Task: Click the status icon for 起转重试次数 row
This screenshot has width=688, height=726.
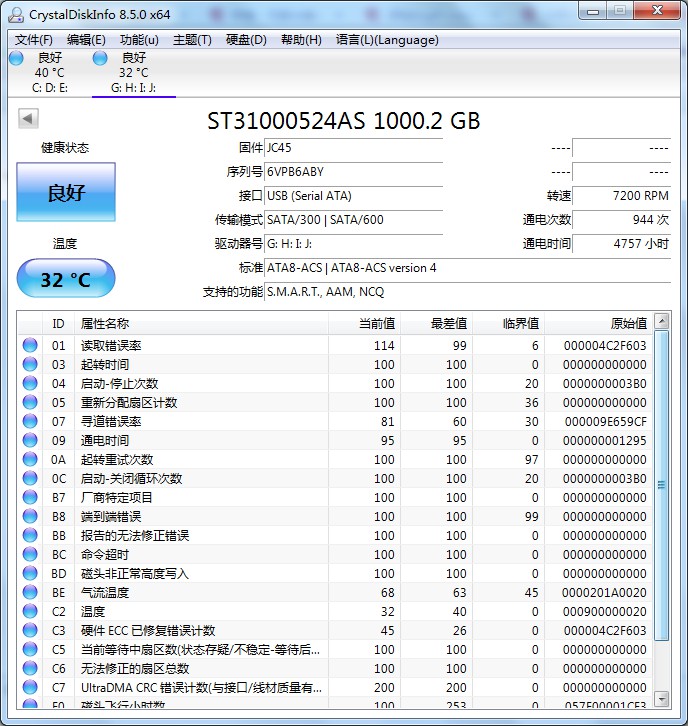Action: pos(30,459)
